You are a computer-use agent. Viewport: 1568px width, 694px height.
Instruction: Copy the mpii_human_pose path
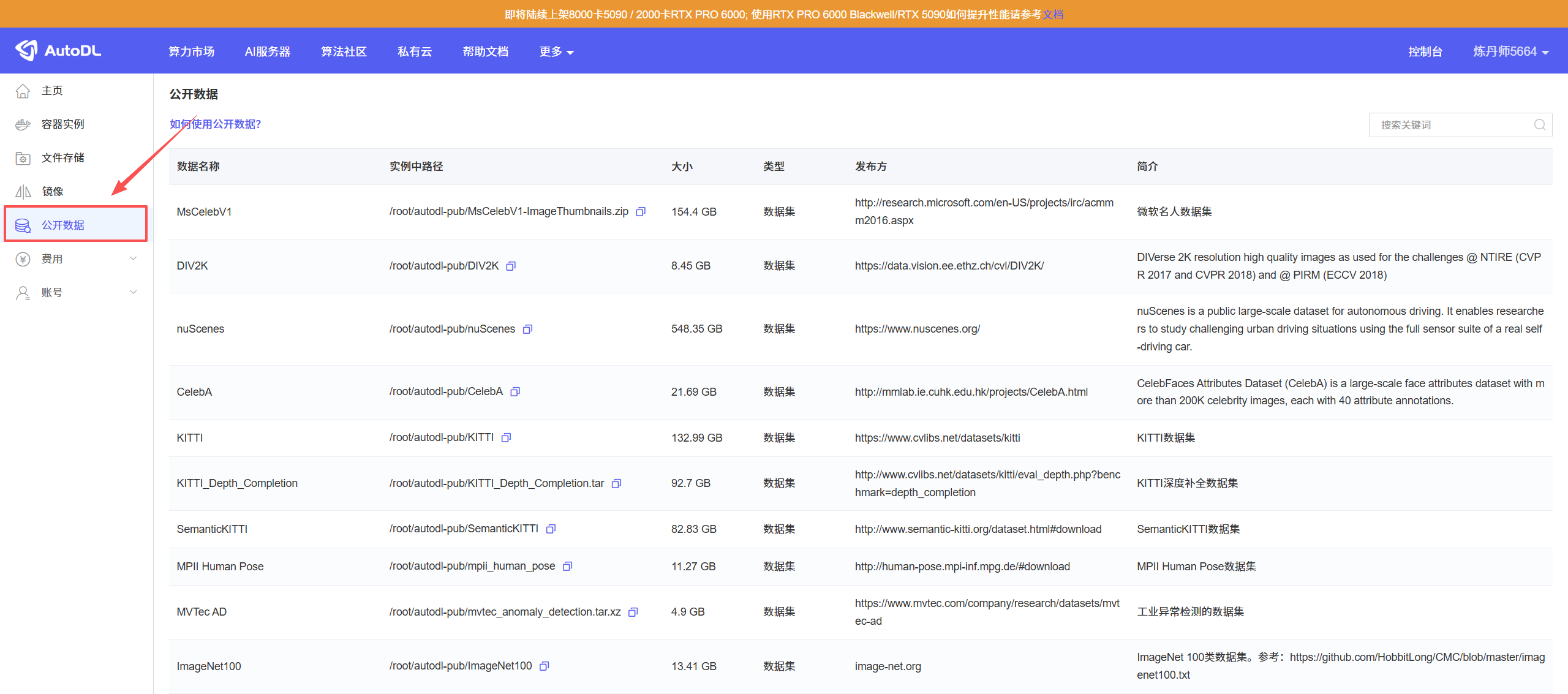tap(568, 566)
